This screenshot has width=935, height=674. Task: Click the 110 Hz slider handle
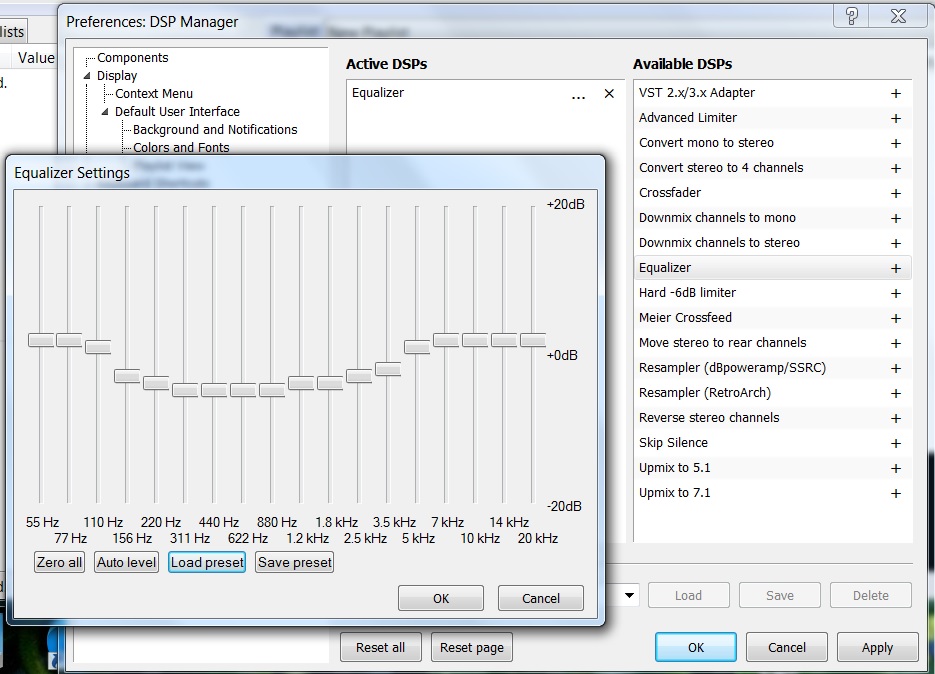(98, 347)
